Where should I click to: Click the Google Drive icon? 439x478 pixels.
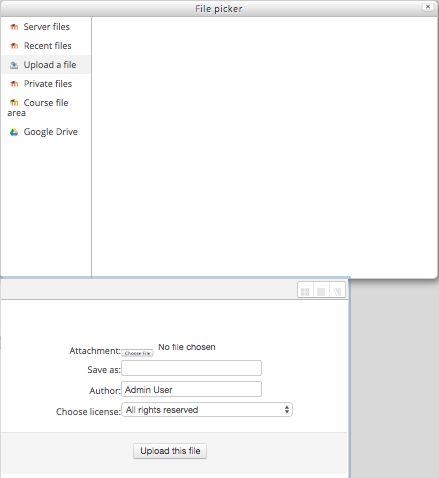point(14,132)
